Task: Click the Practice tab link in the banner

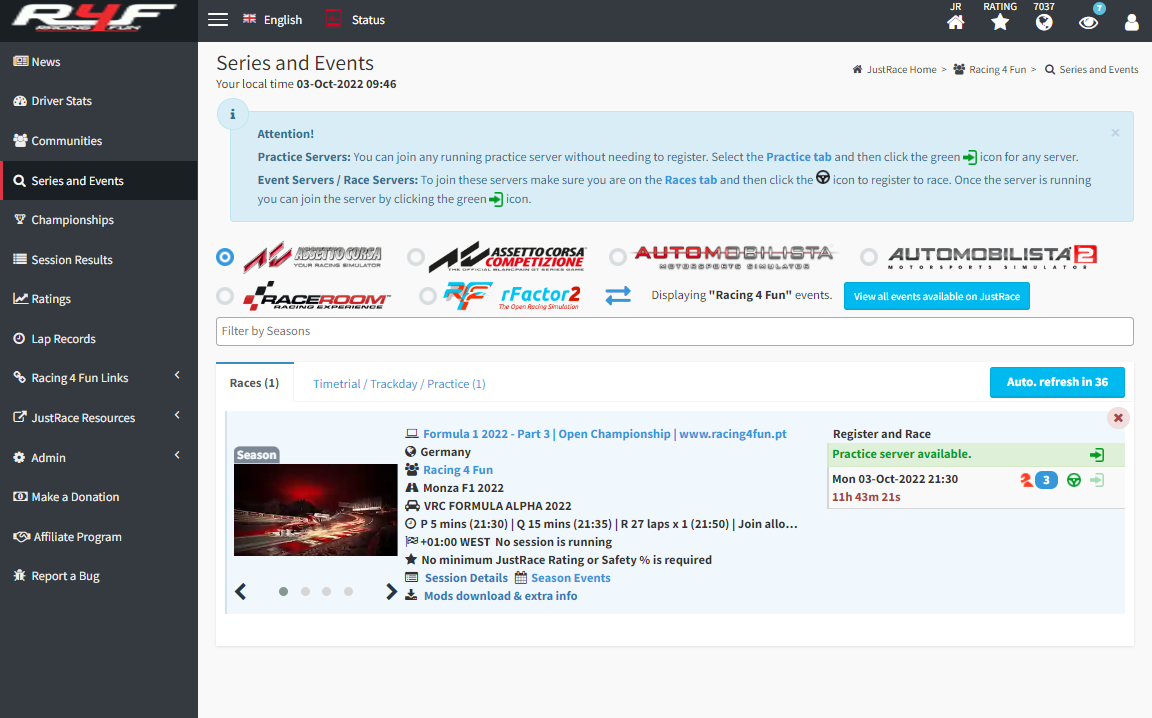Action: (799, 157)
